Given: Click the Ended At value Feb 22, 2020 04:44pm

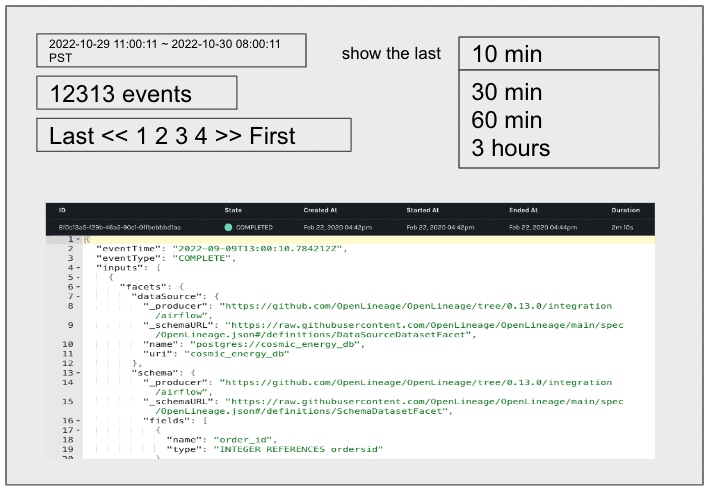Looking at the screenshot, I should click(x=543, y=227).
